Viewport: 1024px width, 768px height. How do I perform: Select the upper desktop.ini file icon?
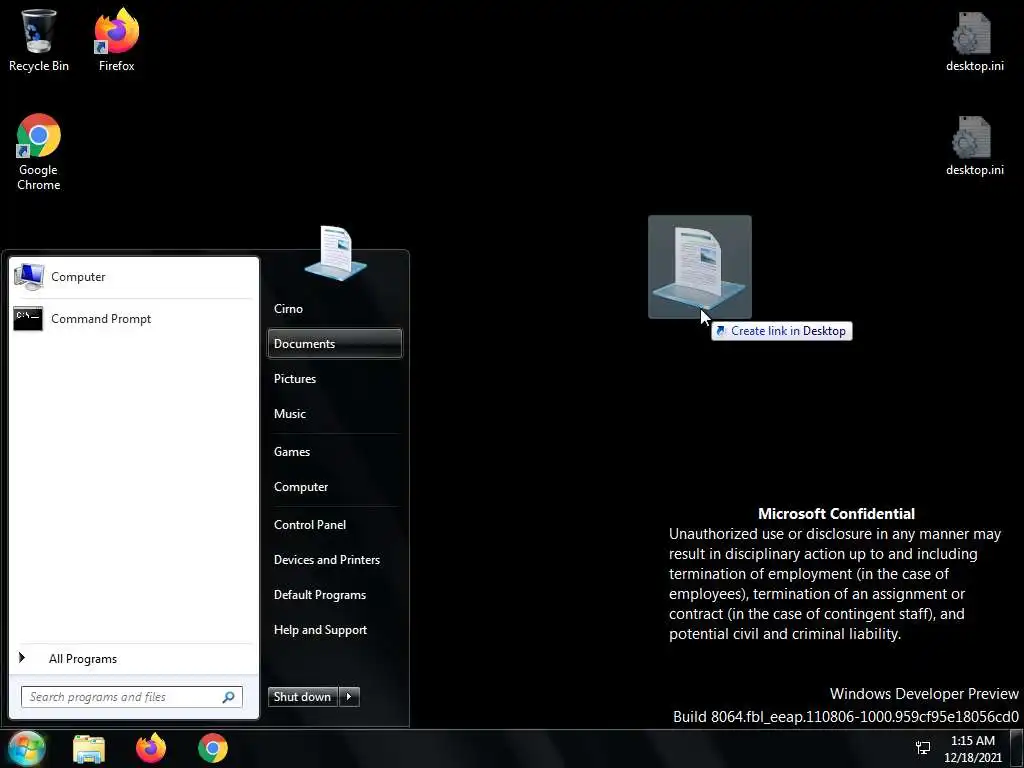(974, 40)
